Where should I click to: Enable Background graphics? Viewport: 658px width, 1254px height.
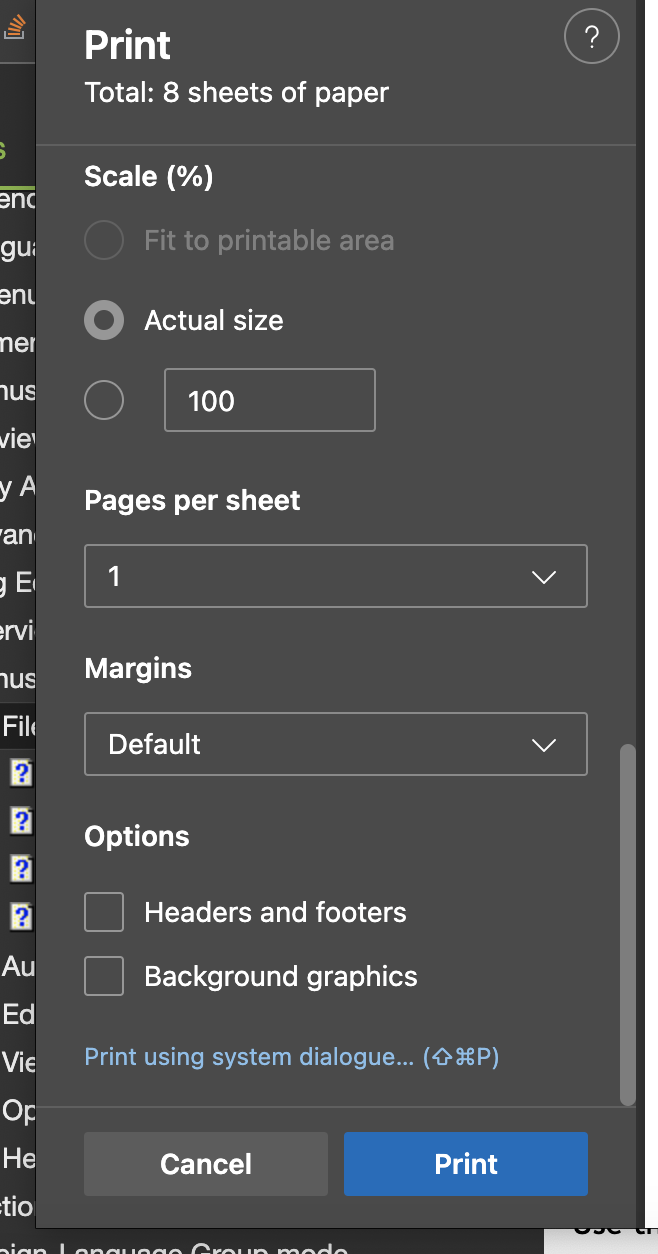tap(104, 976)
